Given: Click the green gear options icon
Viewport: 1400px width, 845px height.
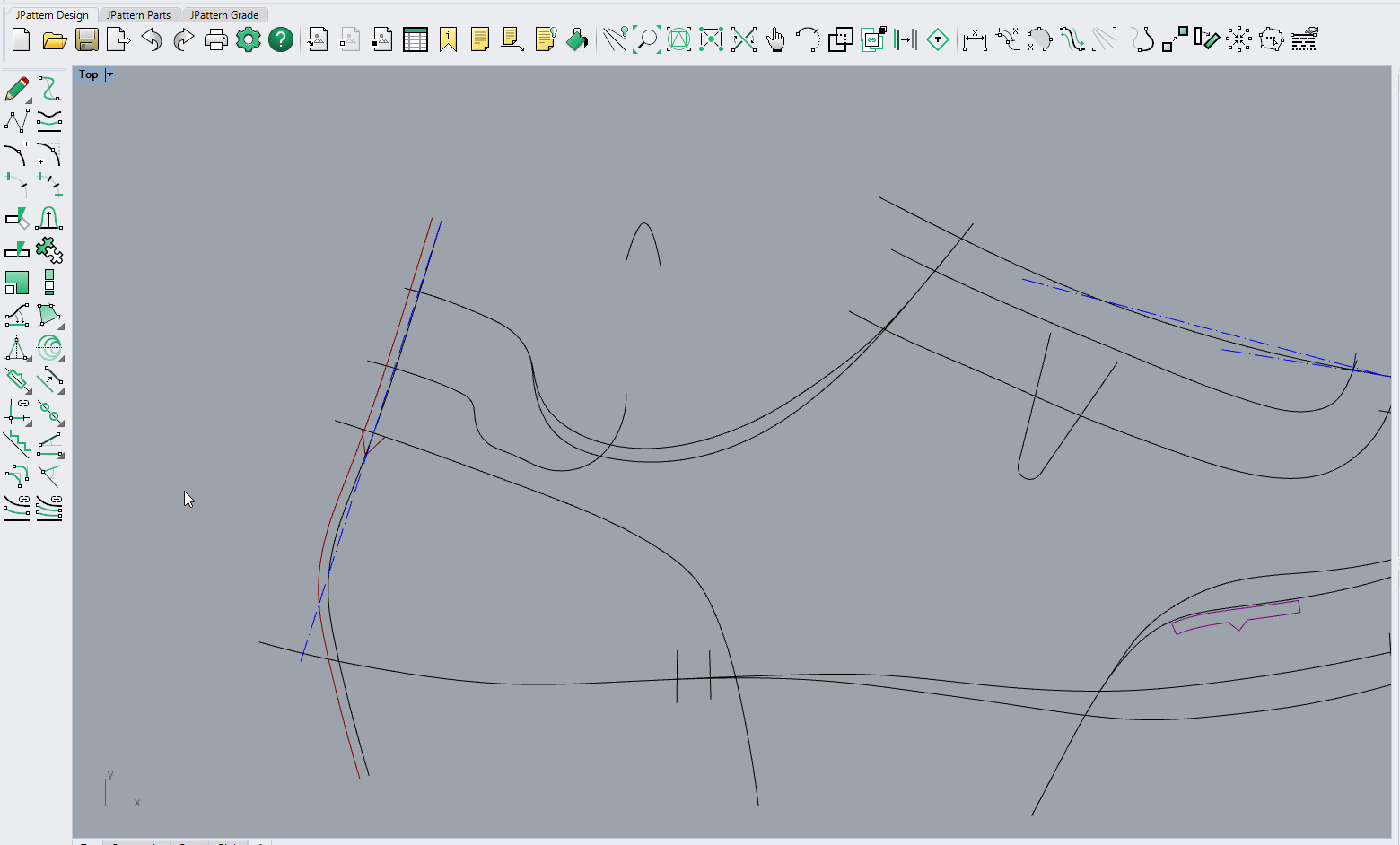Looking at the screenshot, I should (x=249, y=39).
